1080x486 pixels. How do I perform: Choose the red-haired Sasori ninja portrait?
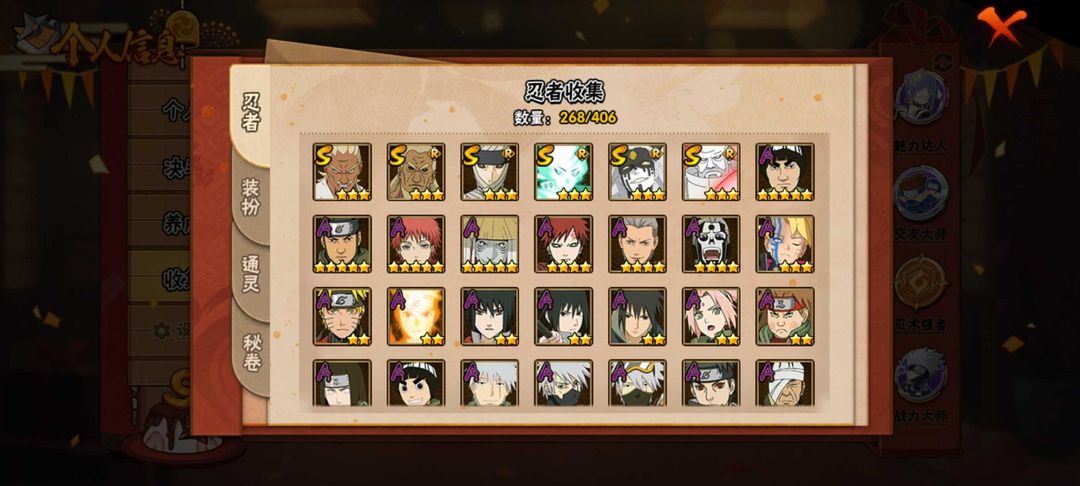(416, 244)
